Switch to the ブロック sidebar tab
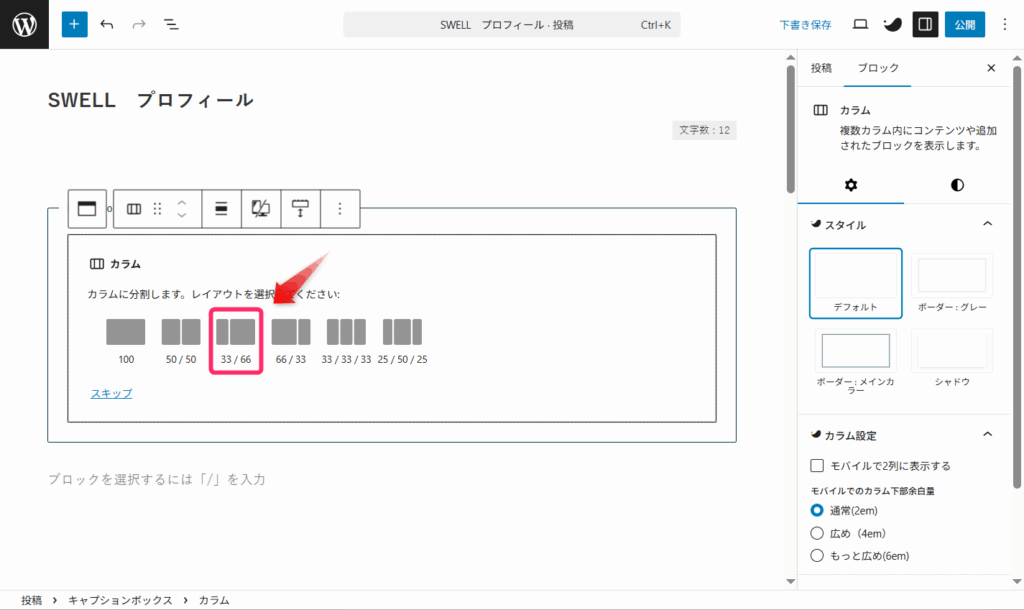Viewport: 1024px width, 610px height. click(877, 68)
